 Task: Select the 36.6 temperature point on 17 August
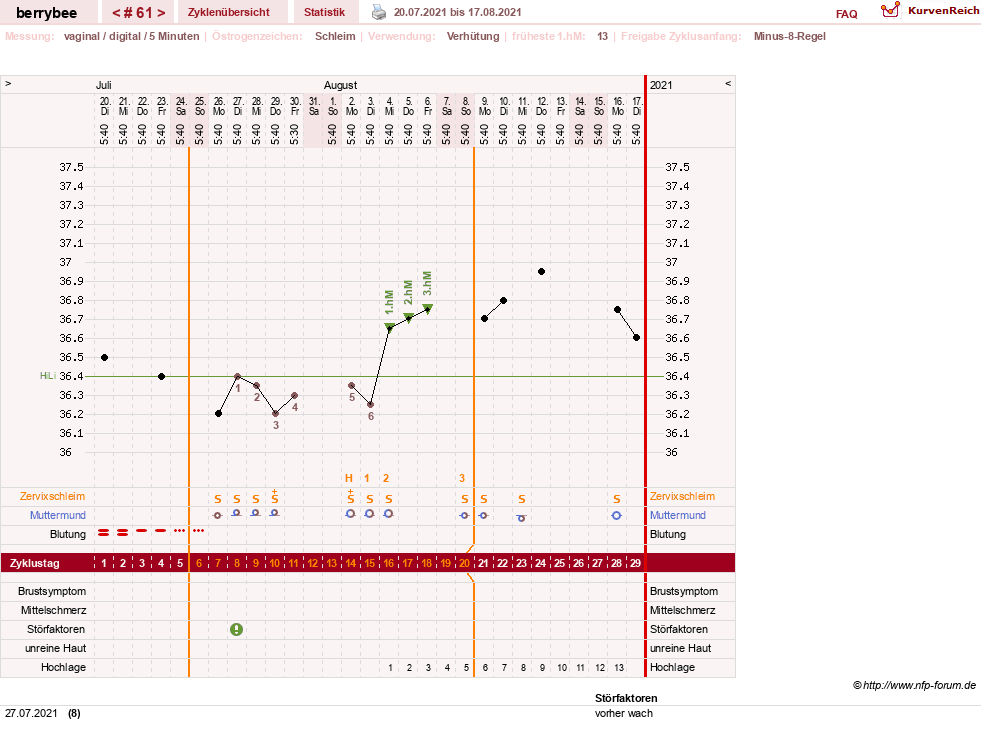point(636,337)
